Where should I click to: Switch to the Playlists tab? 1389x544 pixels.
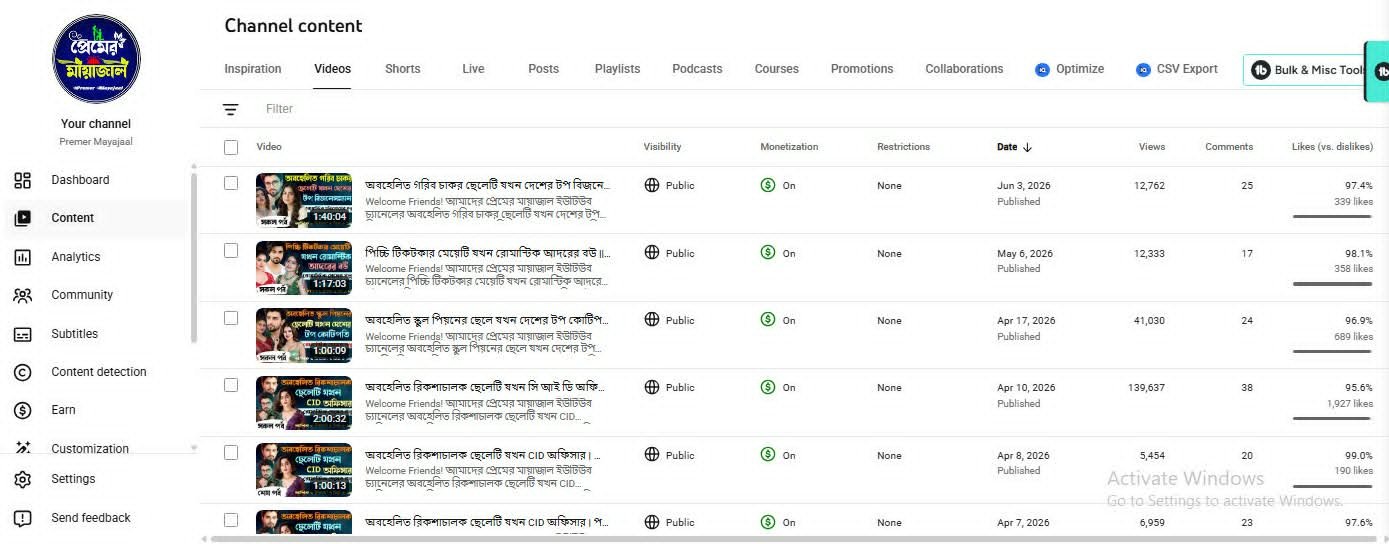tap(618, 69)
